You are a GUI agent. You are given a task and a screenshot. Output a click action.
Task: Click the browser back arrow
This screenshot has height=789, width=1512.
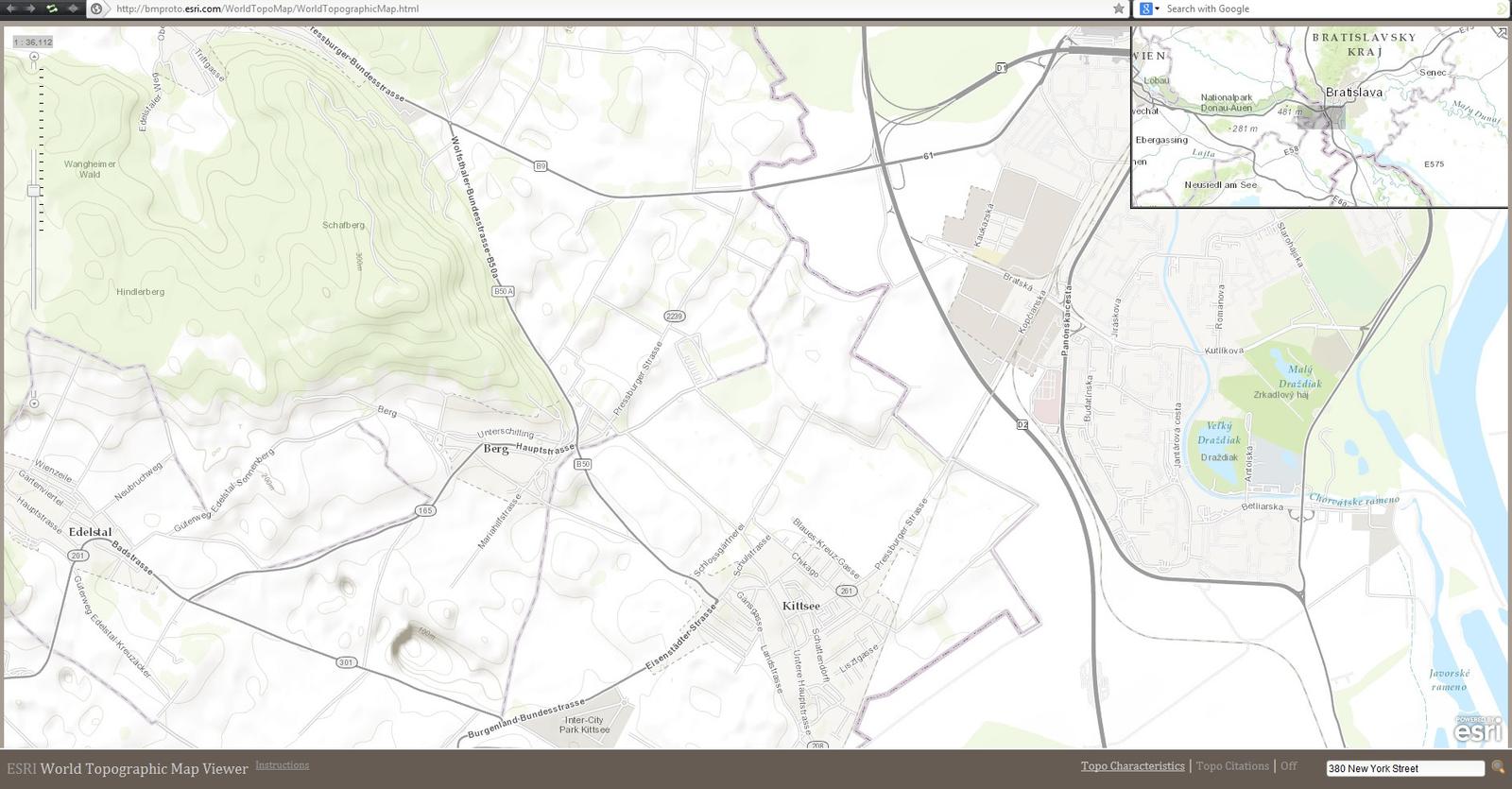[x=10, y=9]
